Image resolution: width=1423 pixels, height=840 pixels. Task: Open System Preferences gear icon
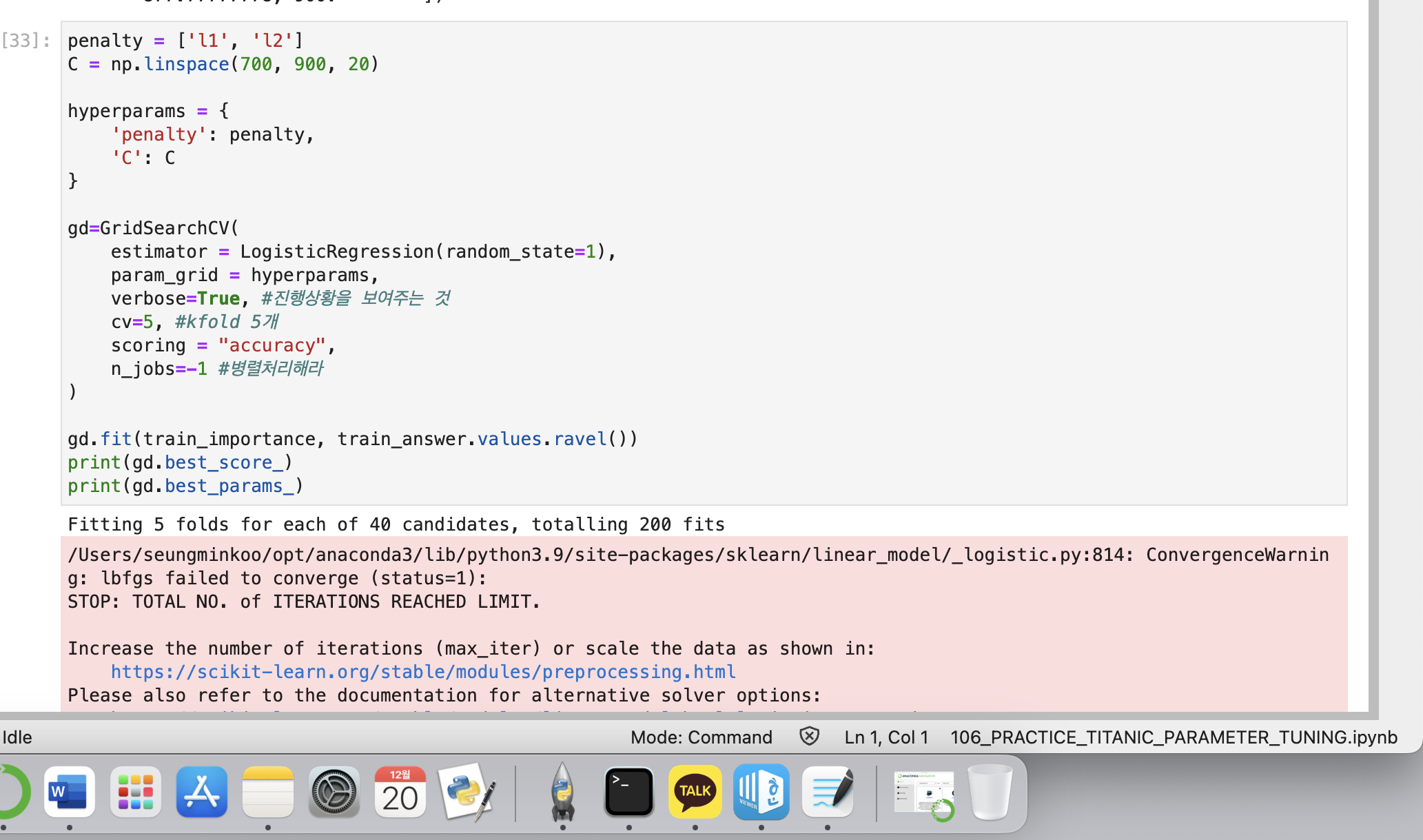pyautogui.click(x=334, y=792)
